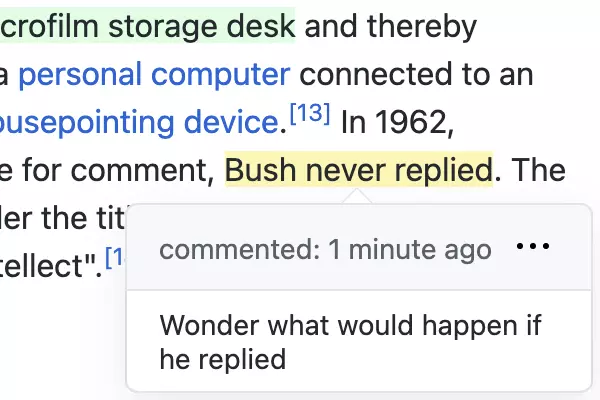Click the phrase "connected to an"

[420, 74]
